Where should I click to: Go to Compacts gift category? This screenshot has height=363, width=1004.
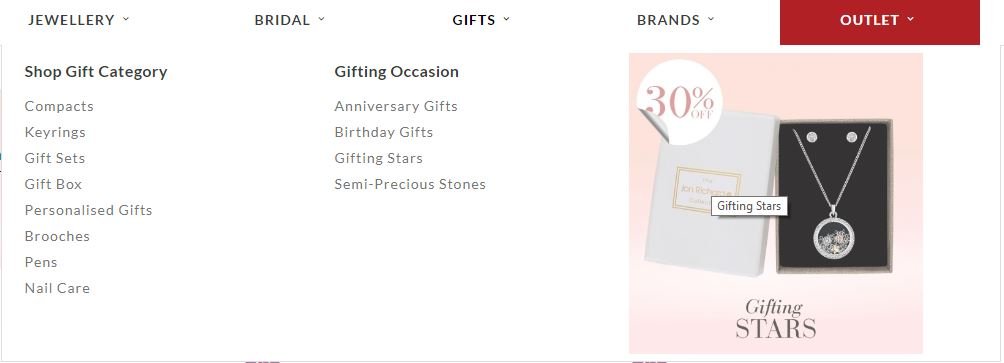59,106
